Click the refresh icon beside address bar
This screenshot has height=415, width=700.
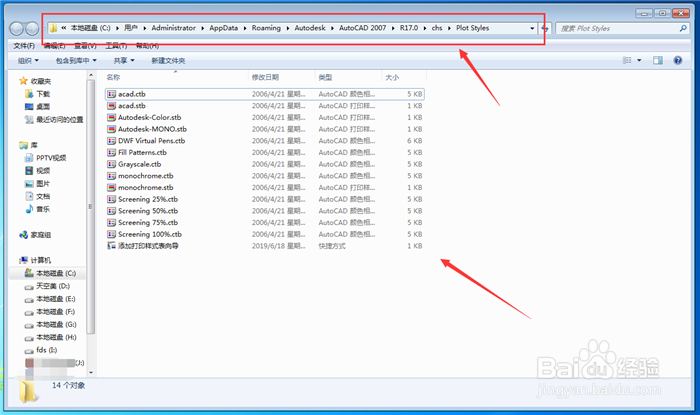coord(547,29)
